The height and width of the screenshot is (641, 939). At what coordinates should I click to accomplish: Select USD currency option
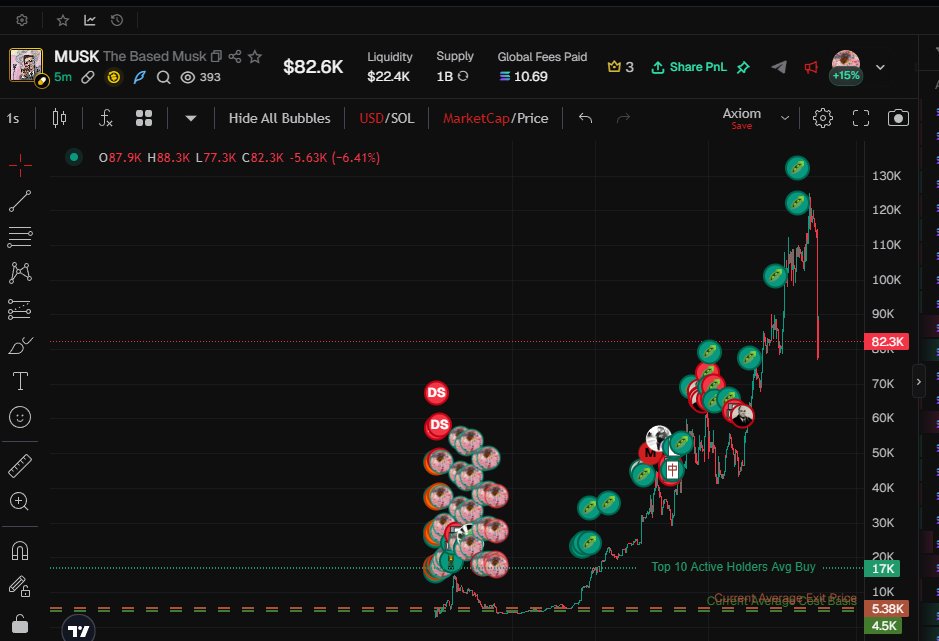tap(371, 119)
